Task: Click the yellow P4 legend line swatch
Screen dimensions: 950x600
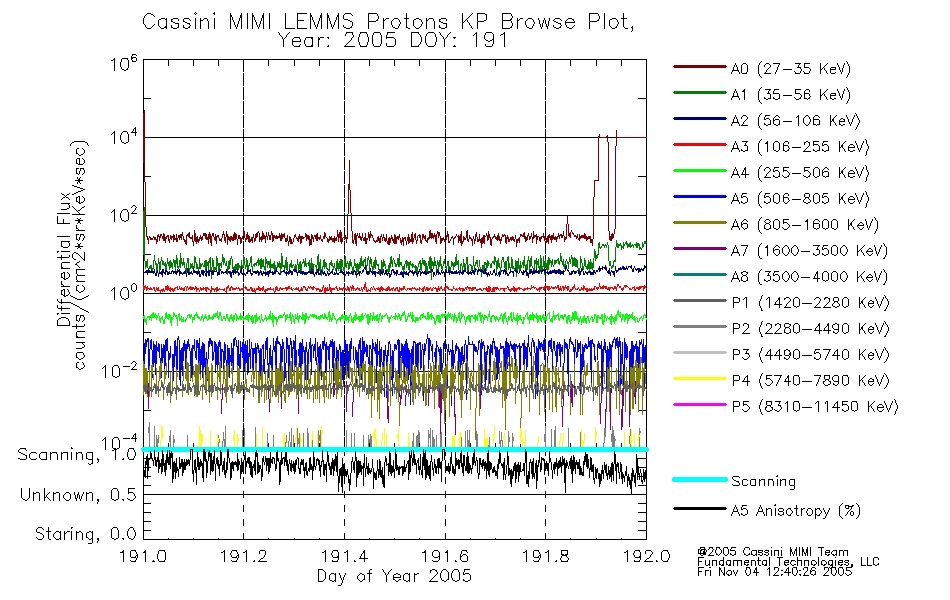Action: (x=699, y=379)
